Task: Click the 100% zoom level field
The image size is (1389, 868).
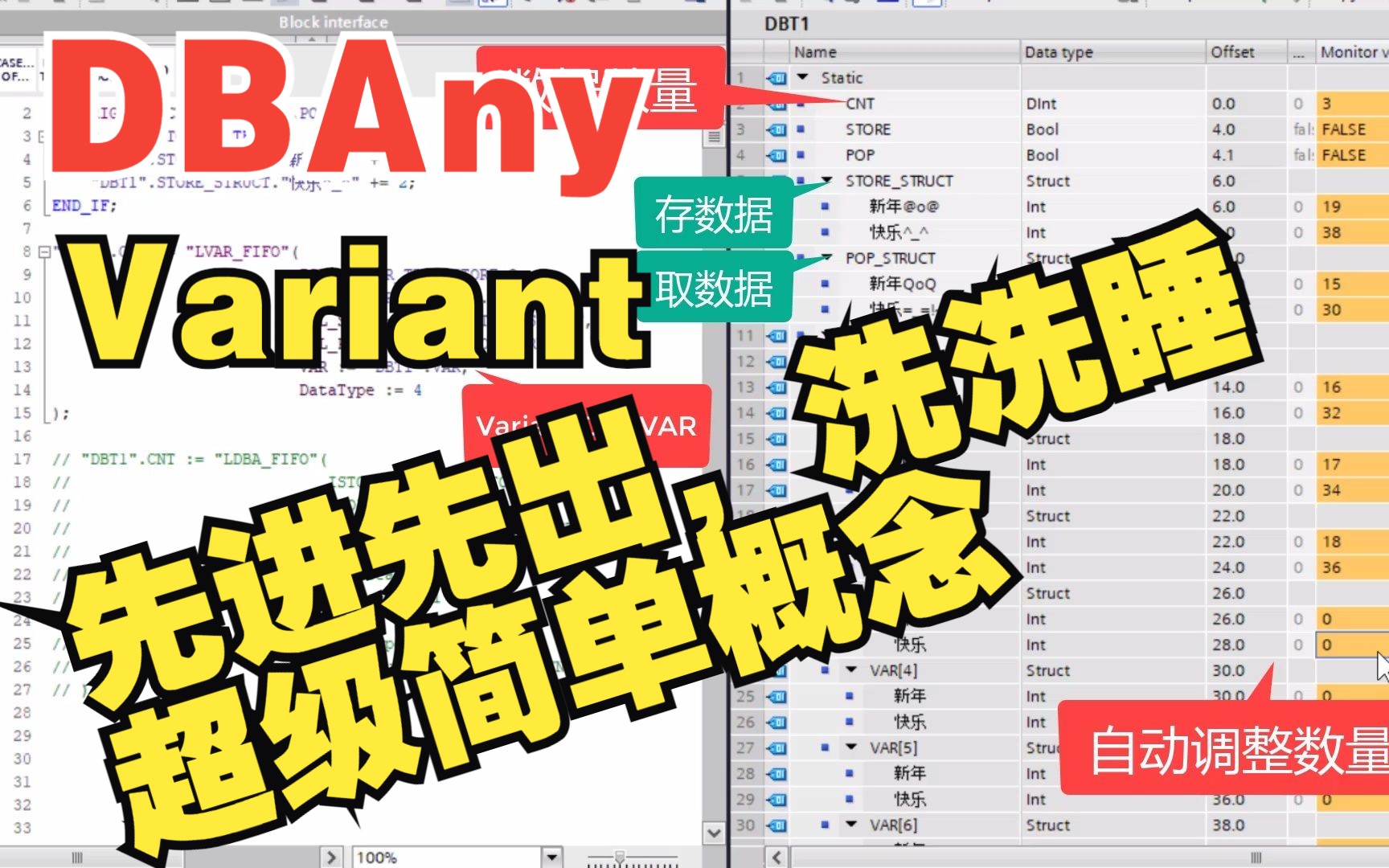Action: 446,858
